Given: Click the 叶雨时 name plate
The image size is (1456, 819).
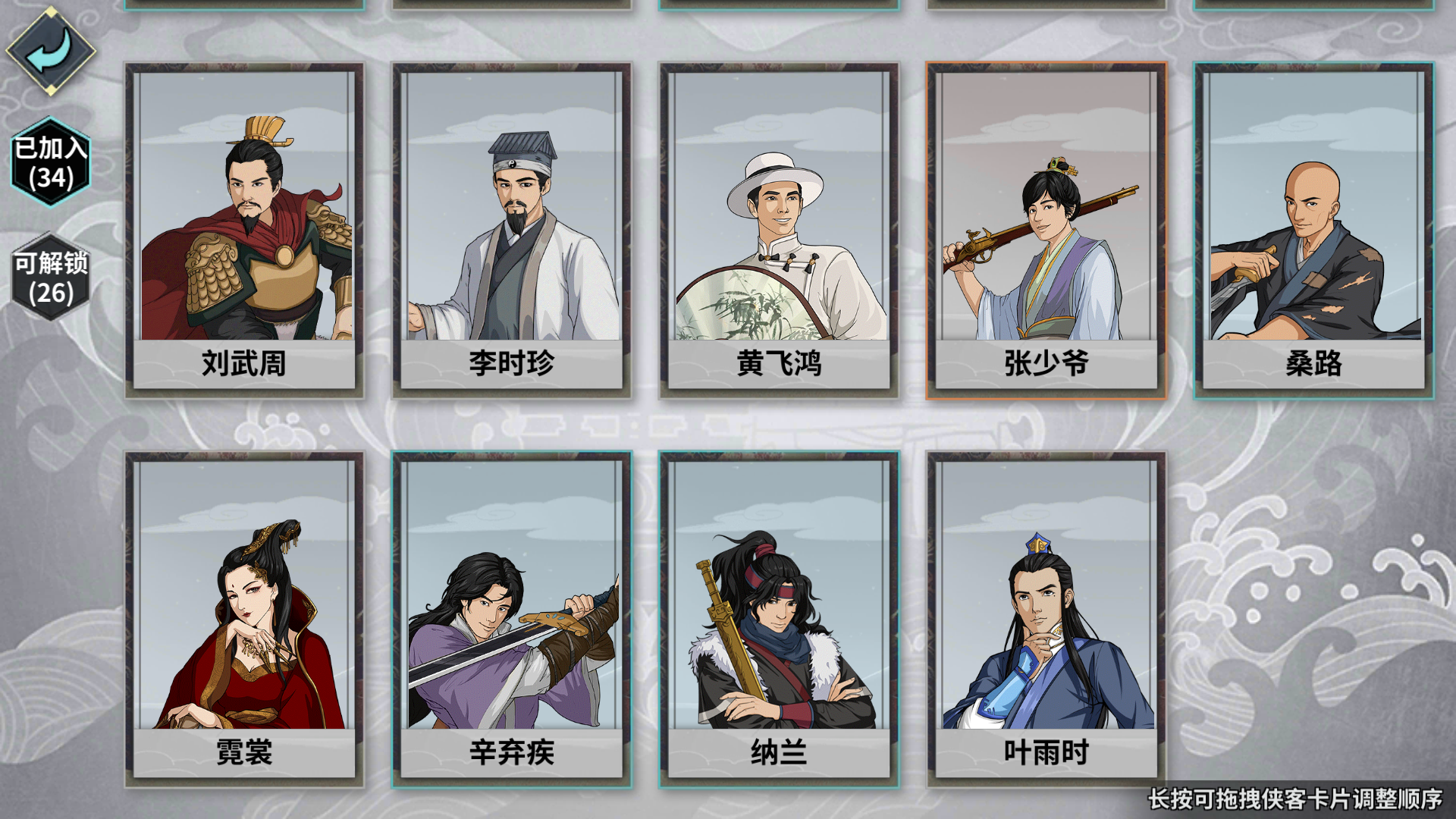Looking at the screenshot, I should [1046, 753].
